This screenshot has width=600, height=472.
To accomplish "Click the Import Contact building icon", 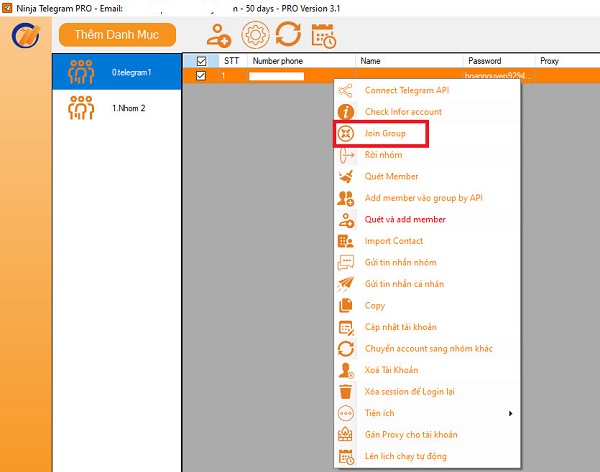I will (x=346, y=241).
